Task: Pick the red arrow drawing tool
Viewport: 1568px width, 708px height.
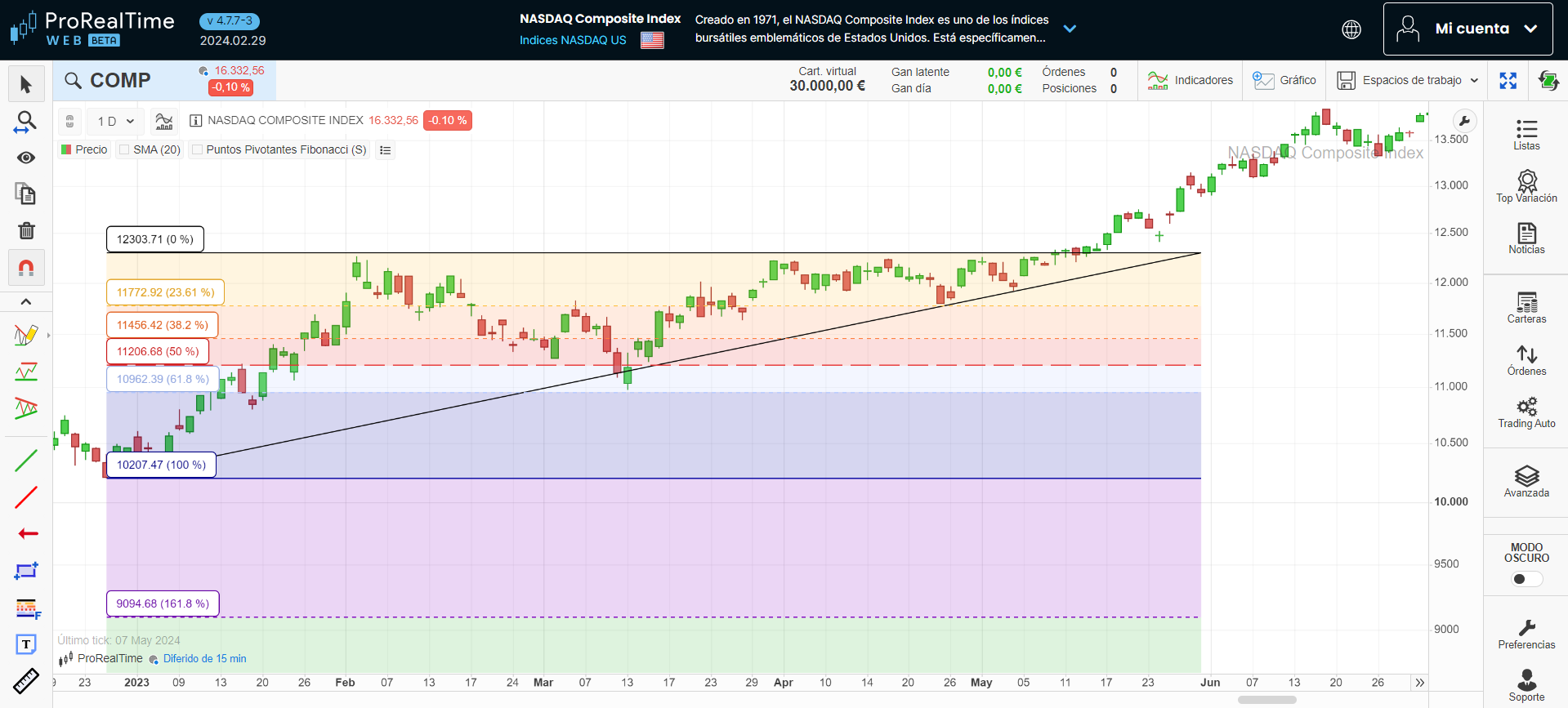Action: click(x=27, y=533)
